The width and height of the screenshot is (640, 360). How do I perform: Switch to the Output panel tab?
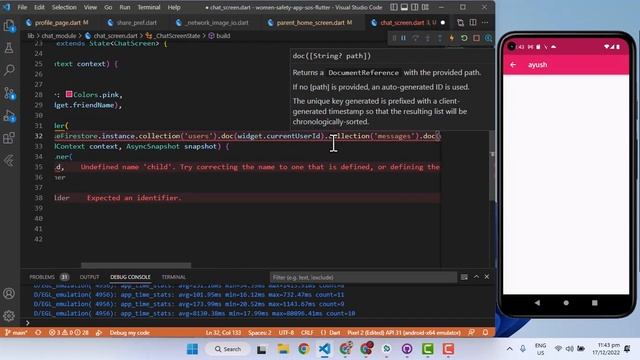tap(89, 277)
